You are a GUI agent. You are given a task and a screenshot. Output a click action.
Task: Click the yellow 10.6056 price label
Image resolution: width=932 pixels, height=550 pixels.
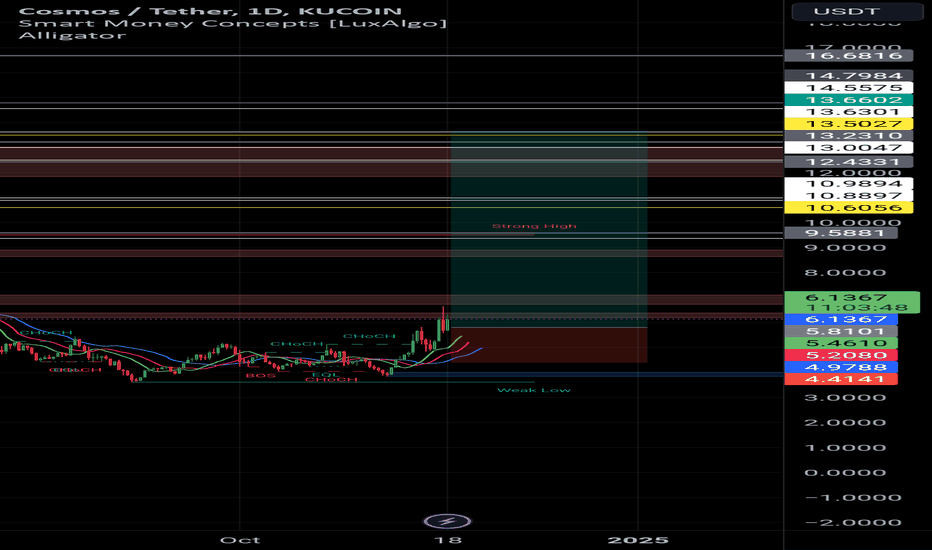[x=849, y=208]
